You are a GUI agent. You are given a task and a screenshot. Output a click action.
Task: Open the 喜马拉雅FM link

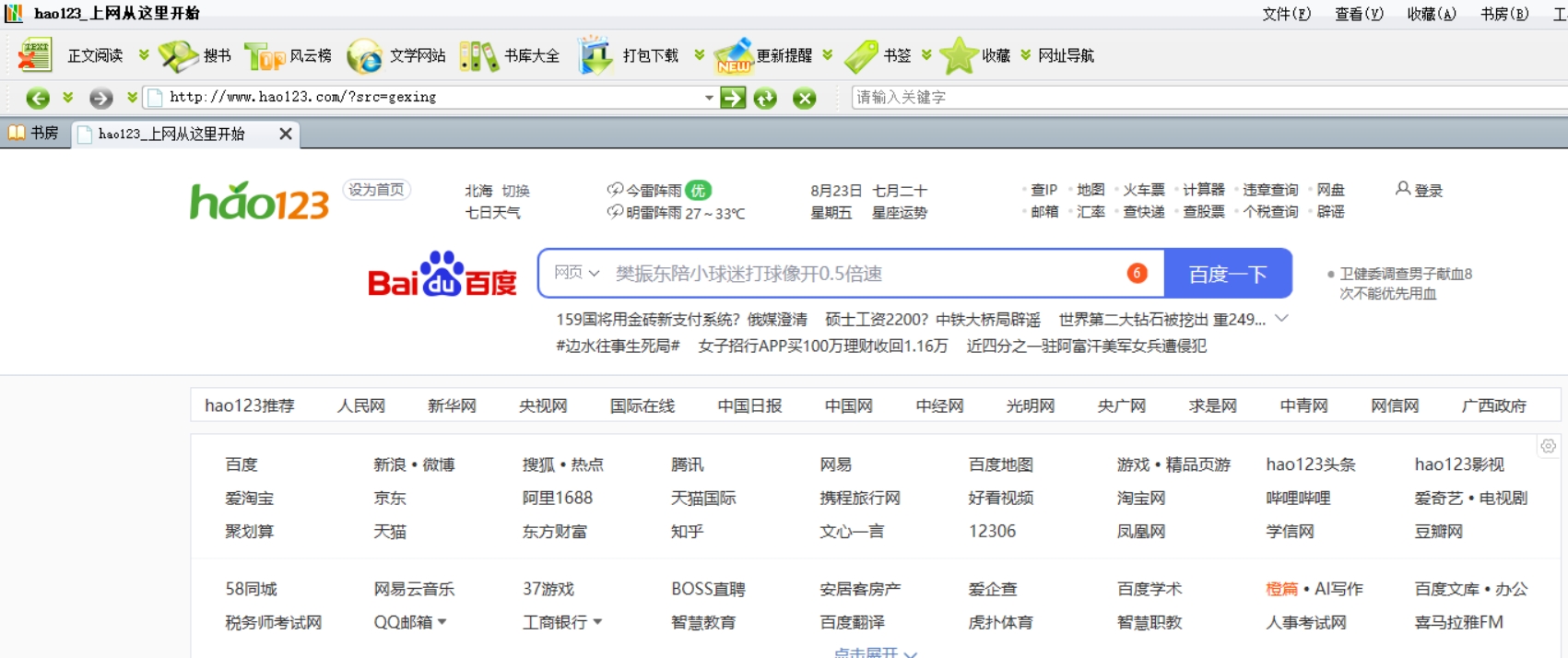pyautogui.click(x=1459, y=622)
